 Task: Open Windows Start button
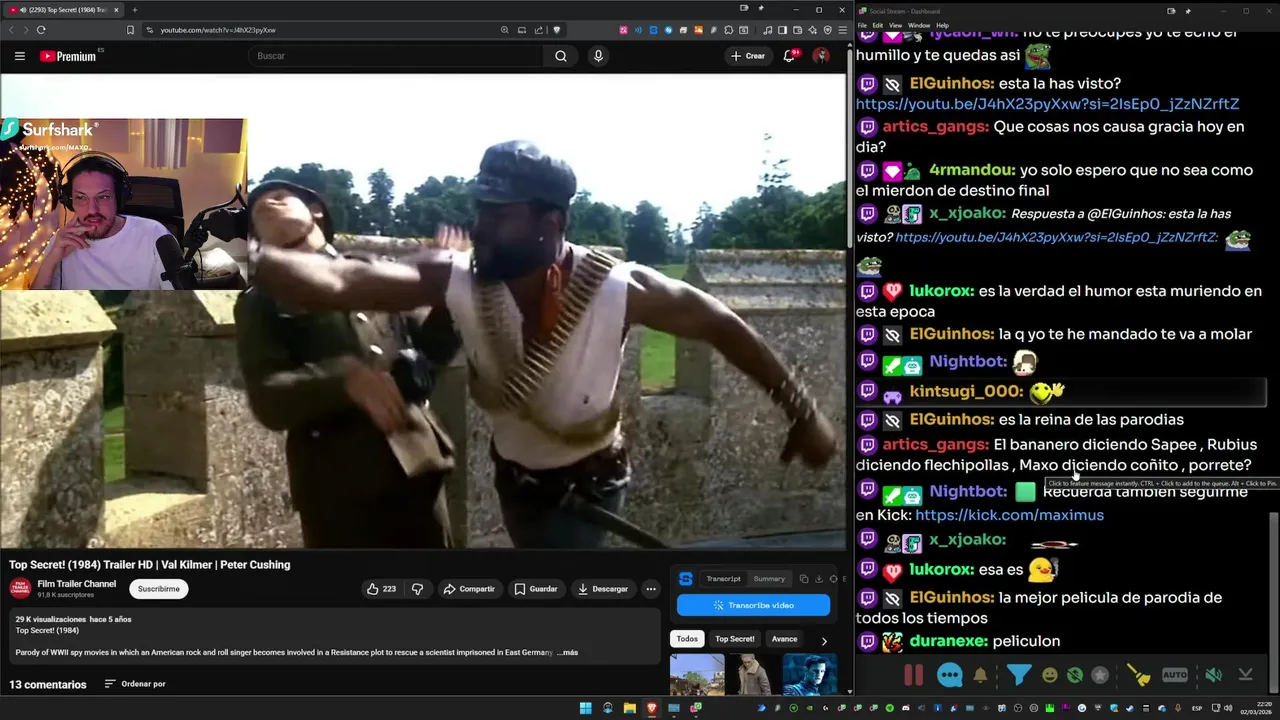(x=585, y=708)
